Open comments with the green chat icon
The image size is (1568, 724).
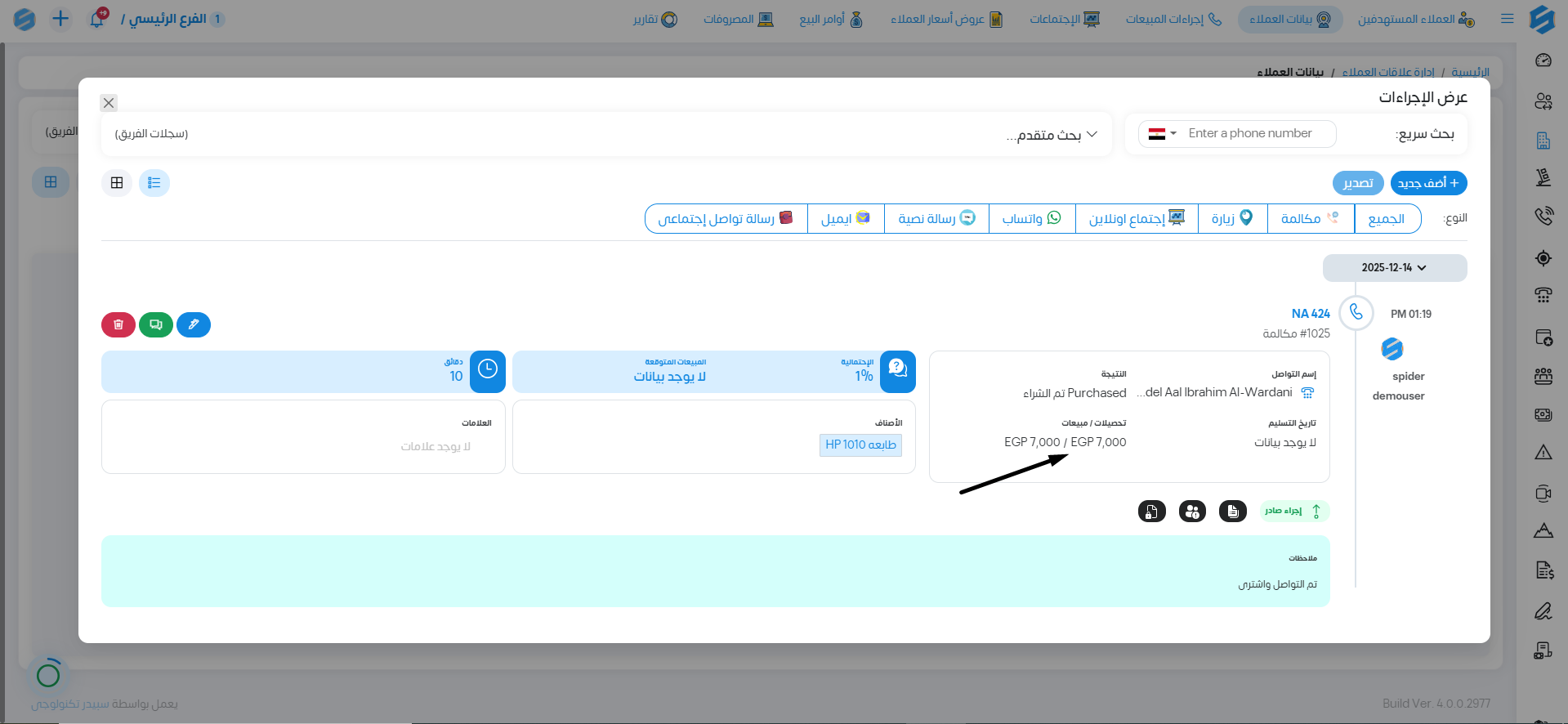156,324
